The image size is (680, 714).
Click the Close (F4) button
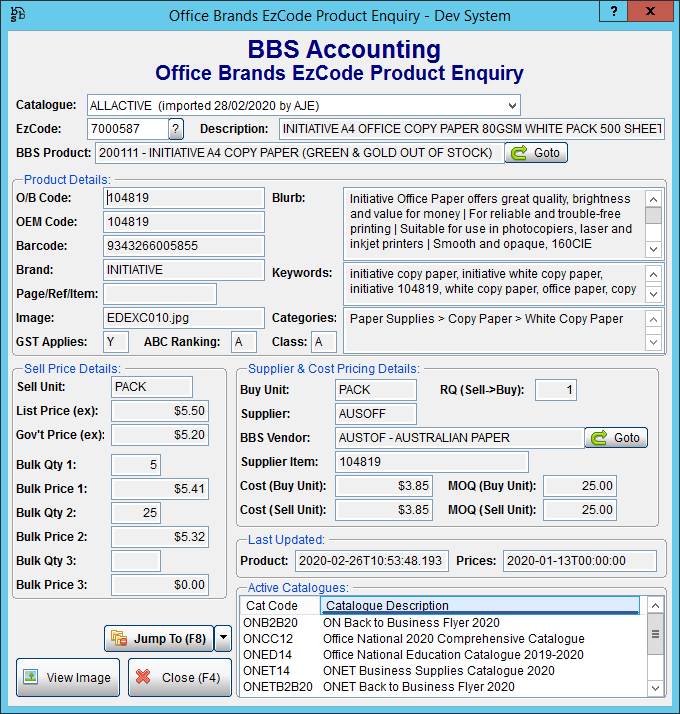180,677
